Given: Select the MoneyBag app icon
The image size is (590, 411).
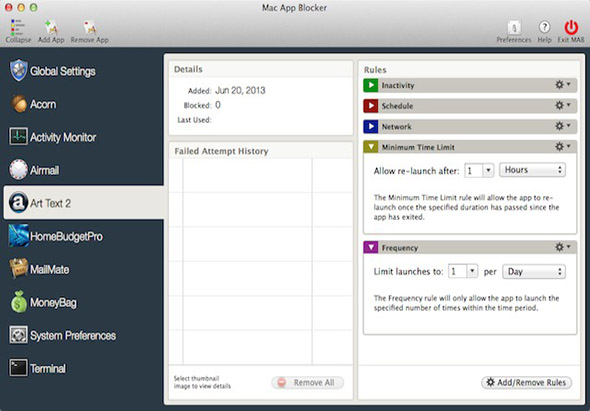Looking at the screenshot, I should click(x=18, y=302).
